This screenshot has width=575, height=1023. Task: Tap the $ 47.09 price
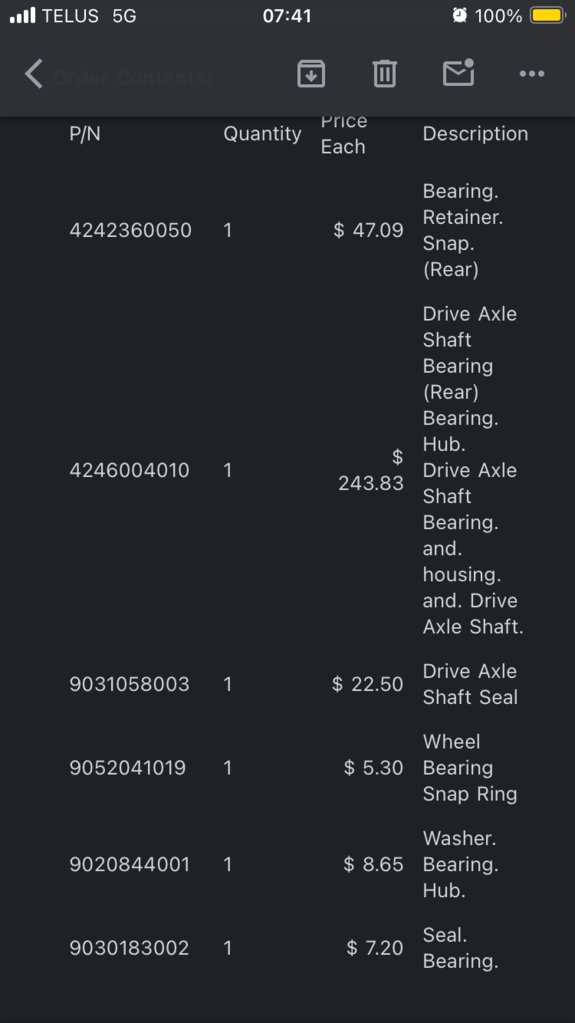point(368,230)
